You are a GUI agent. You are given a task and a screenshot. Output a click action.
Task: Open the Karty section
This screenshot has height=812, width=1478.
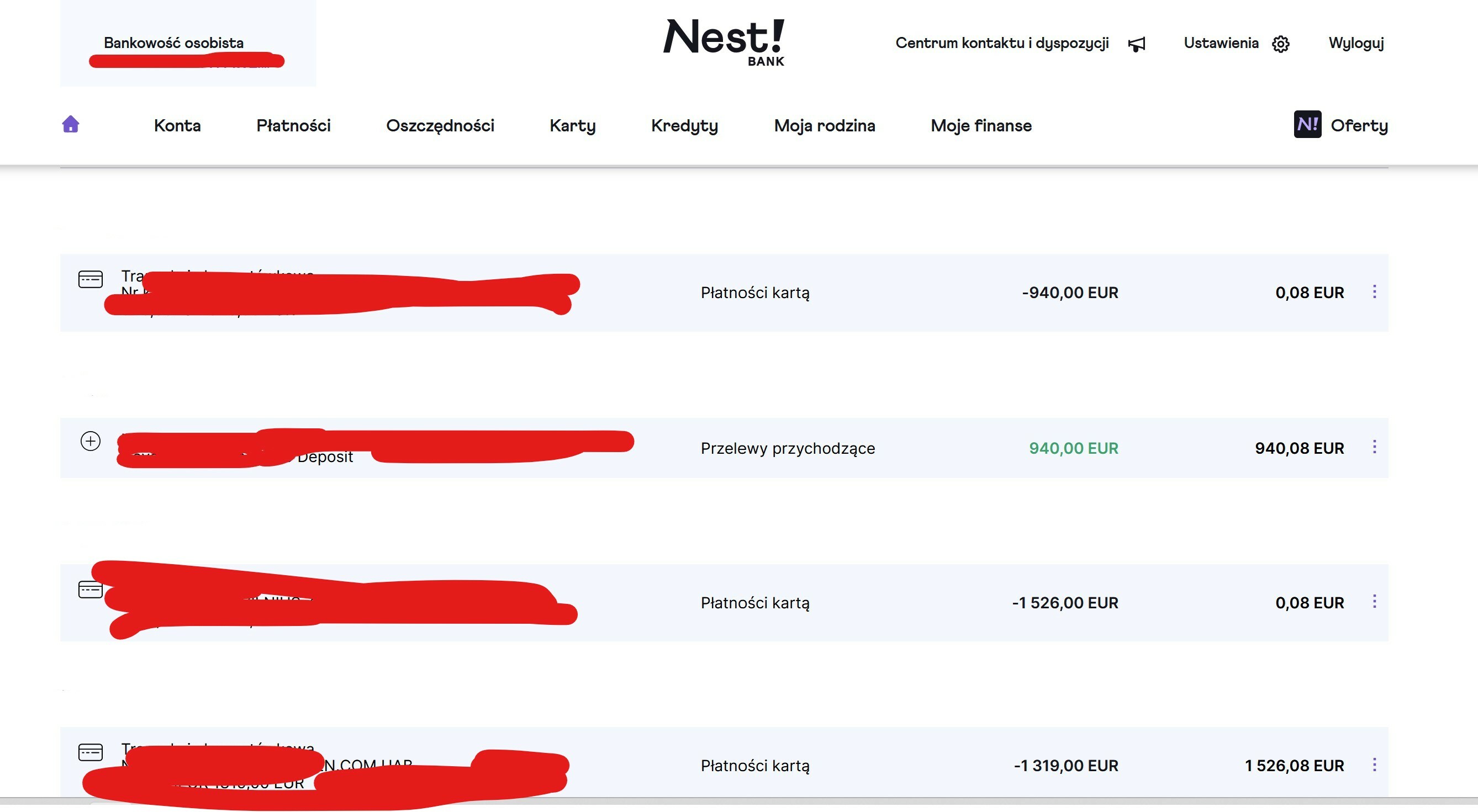click(573, 126)
